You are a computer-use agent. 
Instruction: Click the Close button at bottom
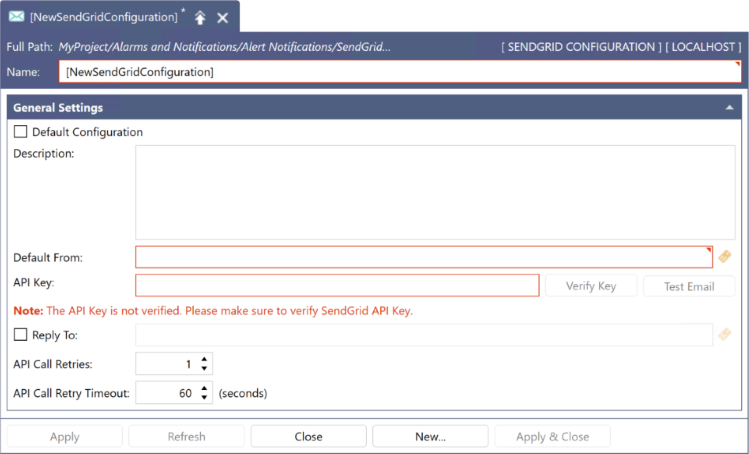coord(308,436)
